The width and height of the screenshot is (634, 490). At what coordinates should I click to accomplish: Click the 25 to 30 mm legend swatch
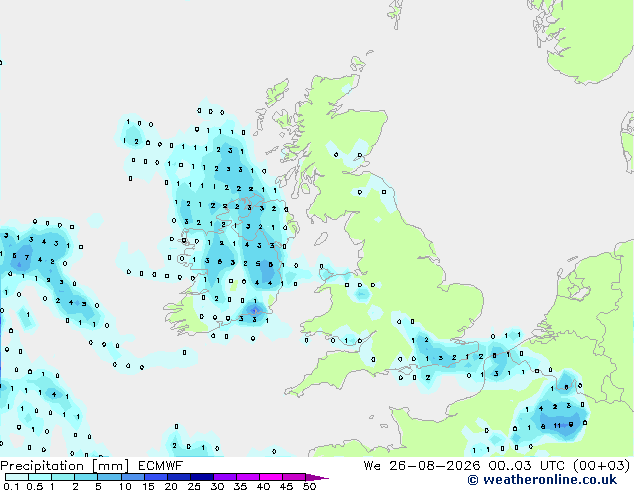pos(201,477)
